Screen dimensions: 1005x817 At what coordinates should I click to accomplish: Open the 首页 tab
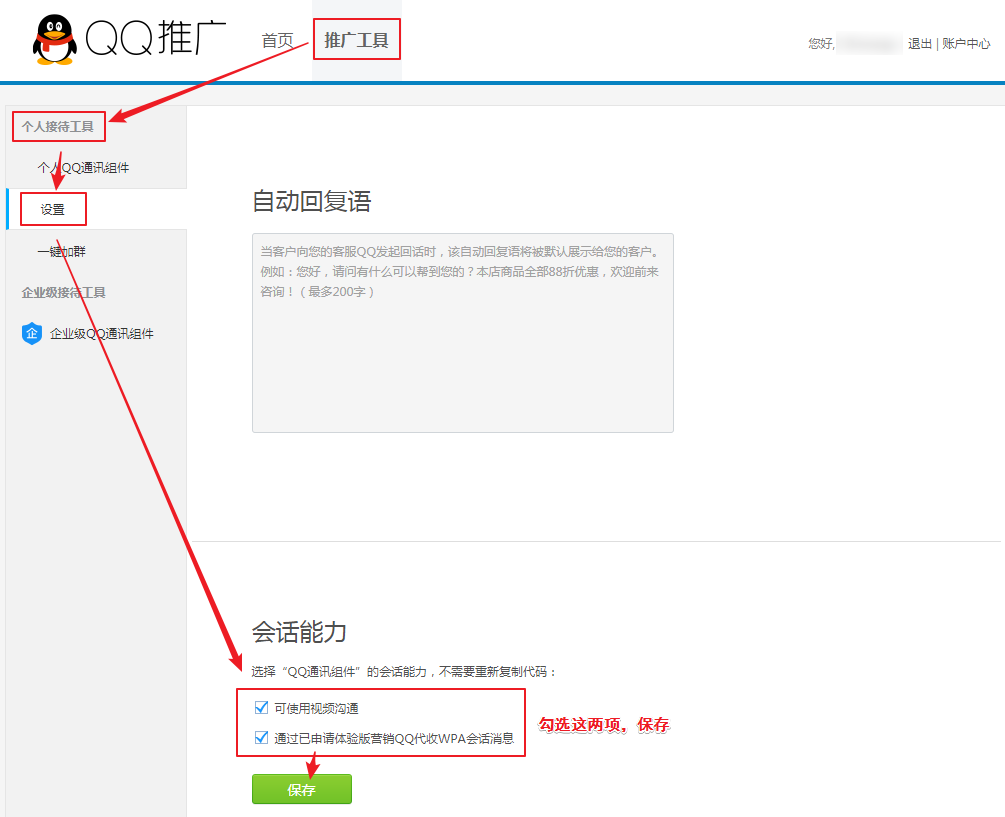point(278,40)
